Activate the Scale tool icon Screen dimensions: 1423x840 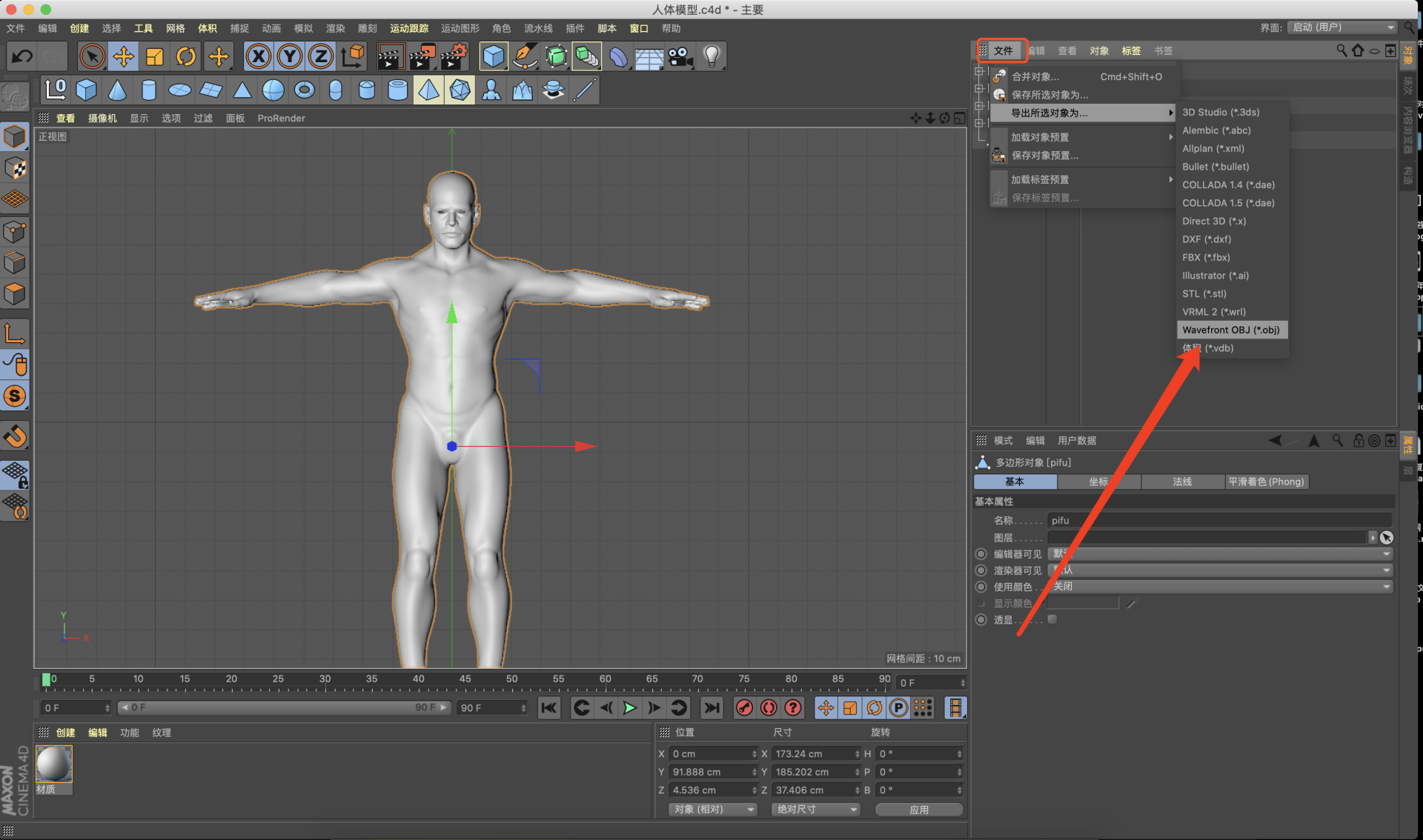point(155,56)
